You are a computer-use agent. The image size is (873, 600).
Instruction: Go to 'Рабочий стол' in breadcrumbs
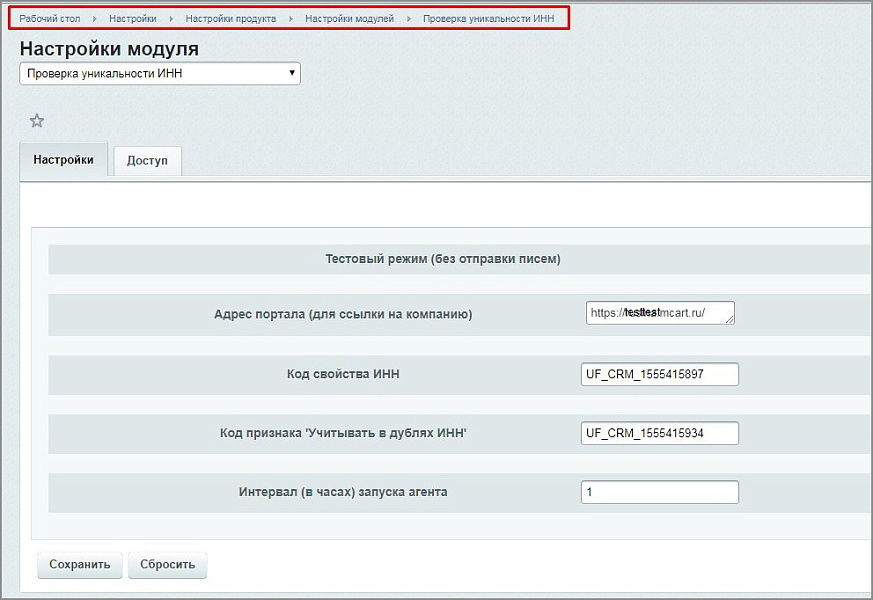pos(50,19)
